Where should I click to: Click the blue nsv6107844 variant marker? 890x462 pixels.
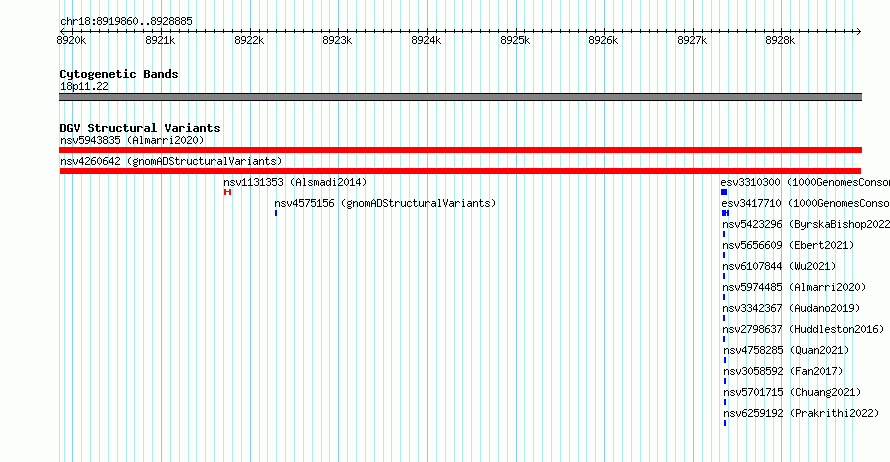pyautogui.click(x=724, y=276)
